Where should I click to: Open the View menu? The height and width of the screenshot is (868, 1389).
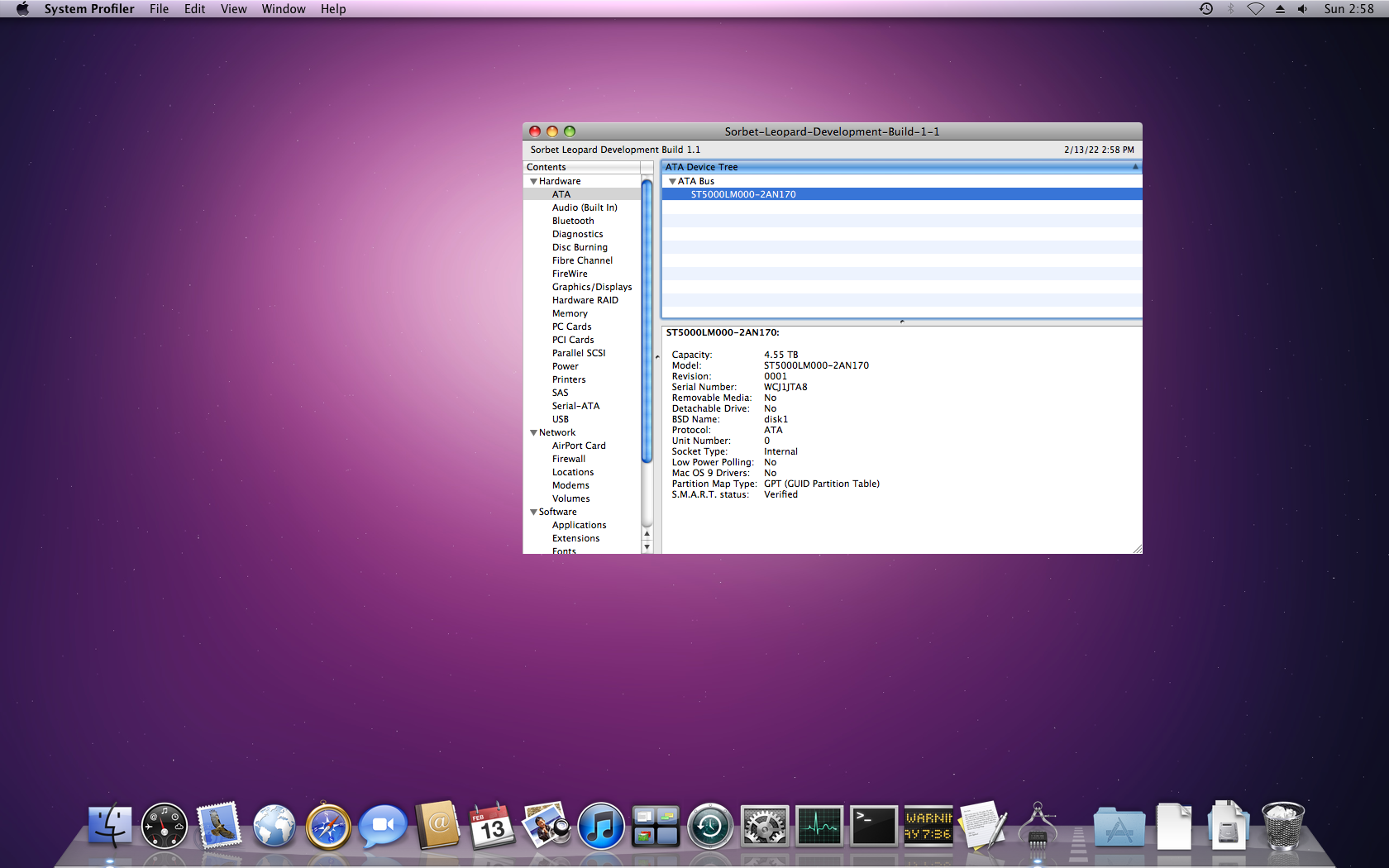pos(233,9)
